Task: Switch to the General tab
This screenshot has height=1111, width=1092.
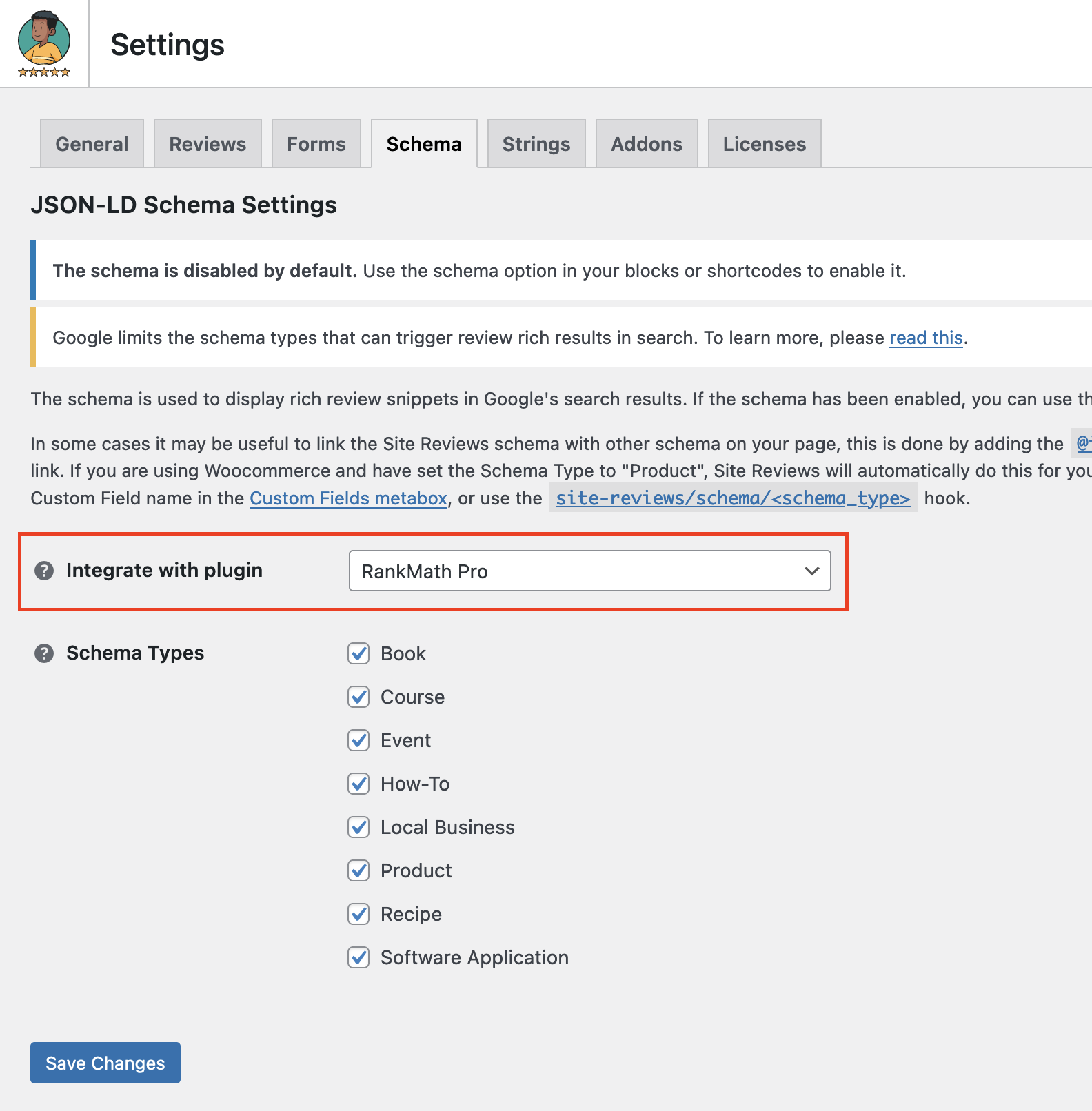Action: [x=92, y=144]
